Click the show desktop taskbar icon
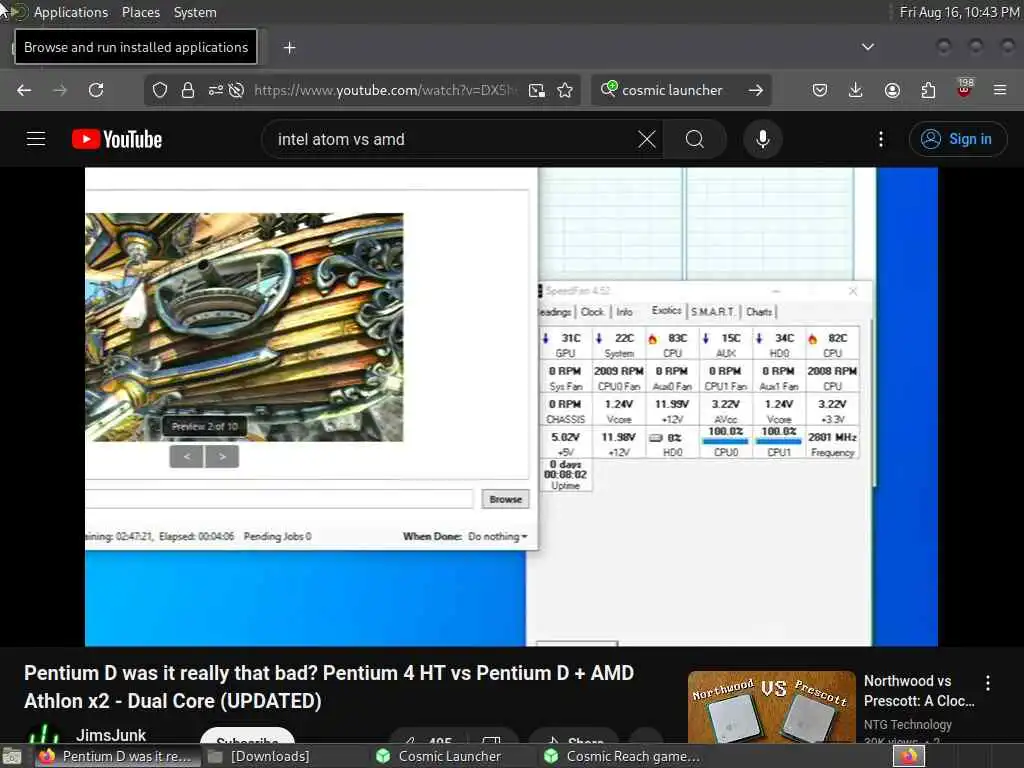This screenshot has height=768, width=1024. click(12, 757)
